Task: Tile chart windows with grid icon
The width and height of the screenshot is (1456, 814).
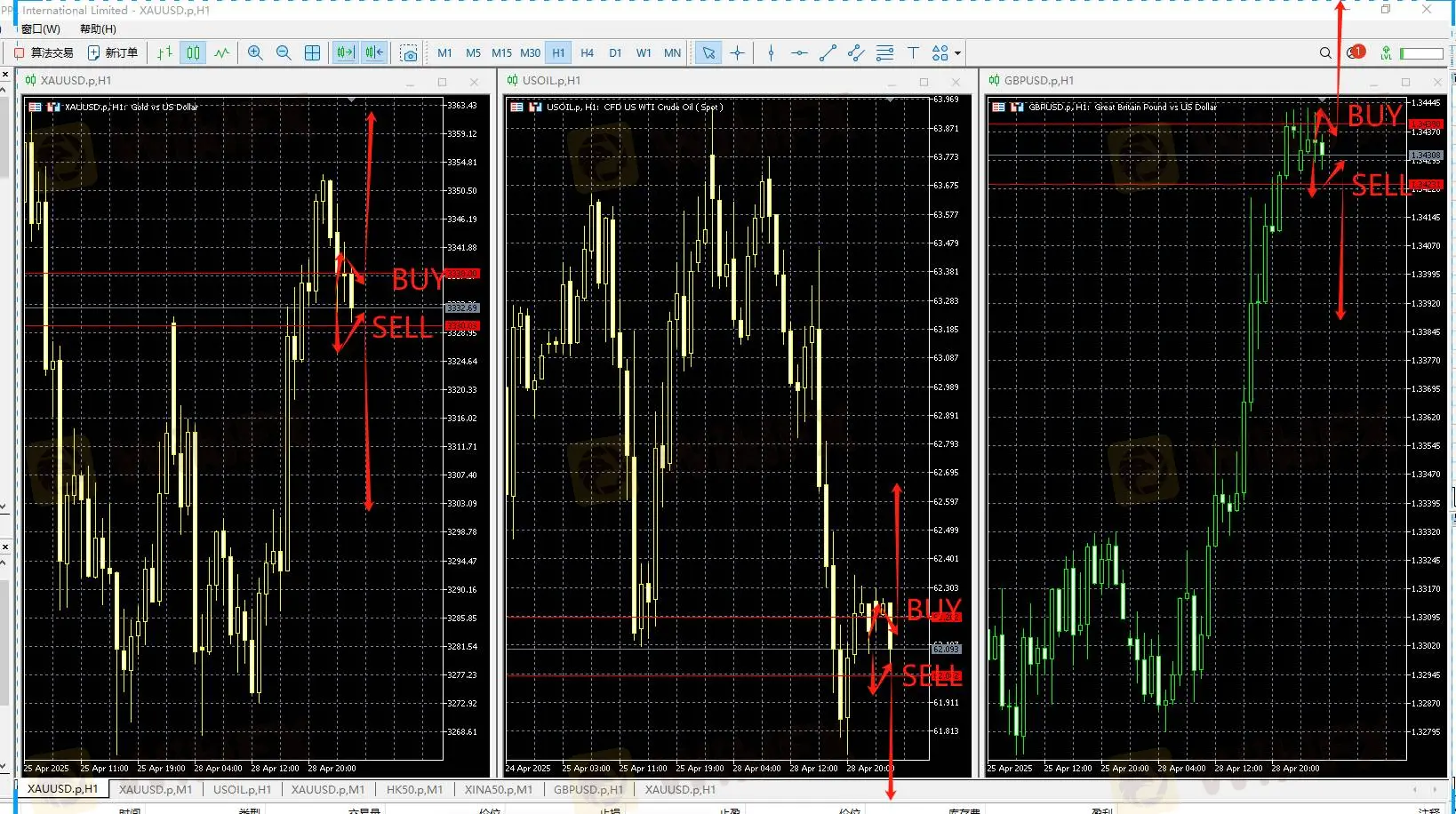Action: [312, 53]
